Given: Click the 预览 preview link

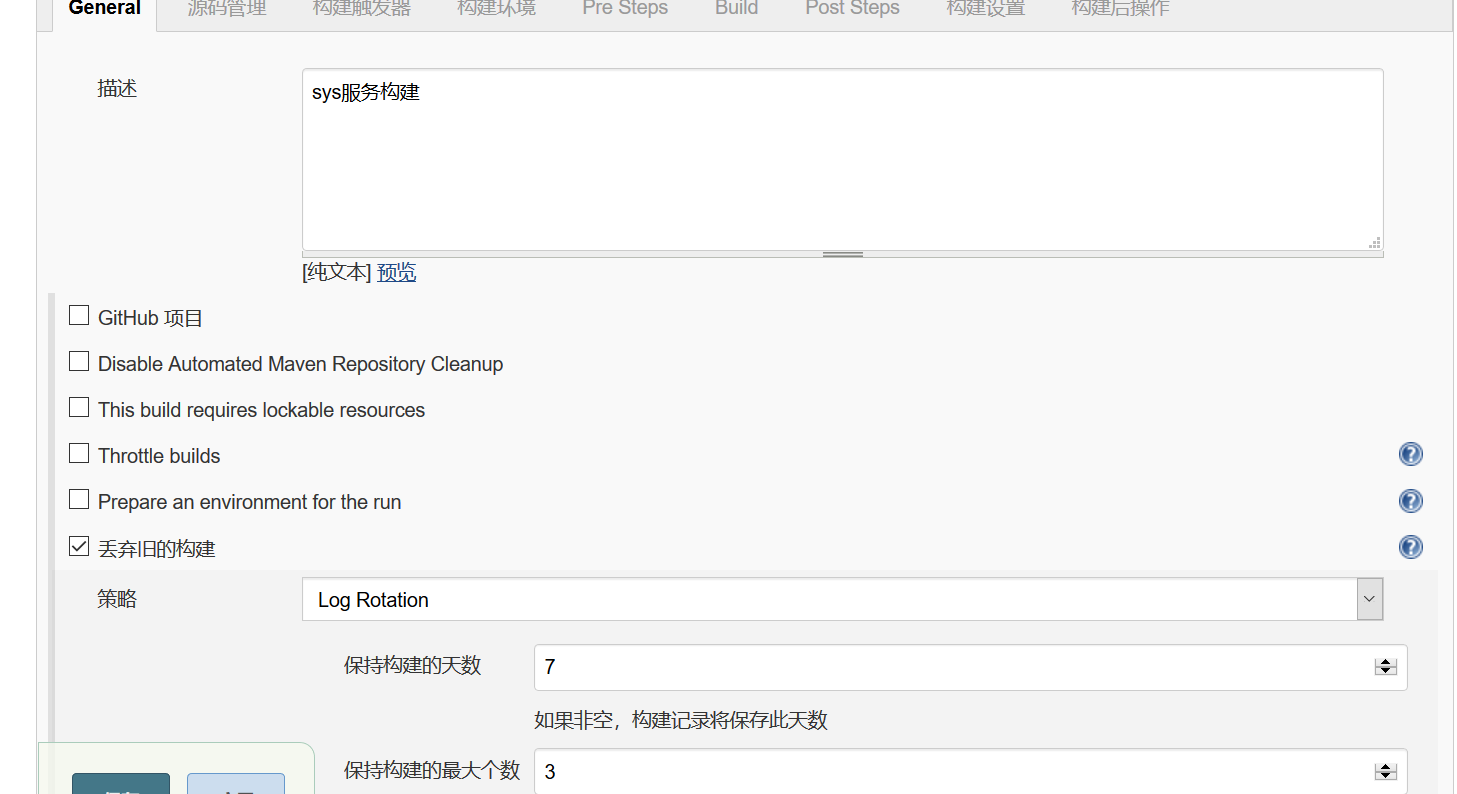Looking at the screenshot, I should [396, 272].
